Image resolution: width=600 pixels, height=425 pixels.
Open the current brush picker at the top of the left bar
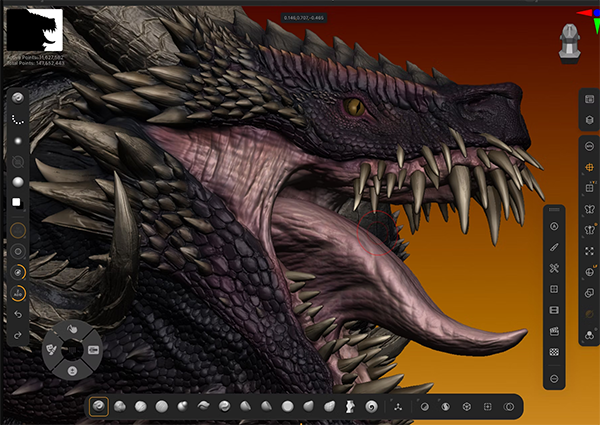[18, 98]
